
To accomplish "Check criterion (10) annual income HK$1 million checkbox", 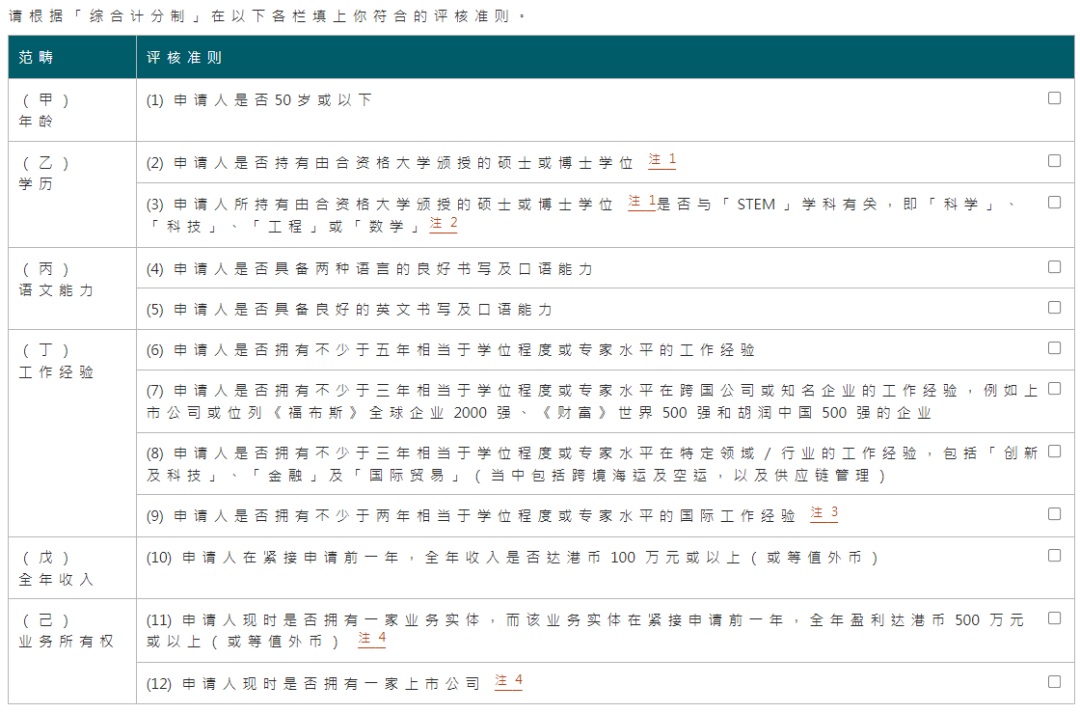I will [1054, 555].
